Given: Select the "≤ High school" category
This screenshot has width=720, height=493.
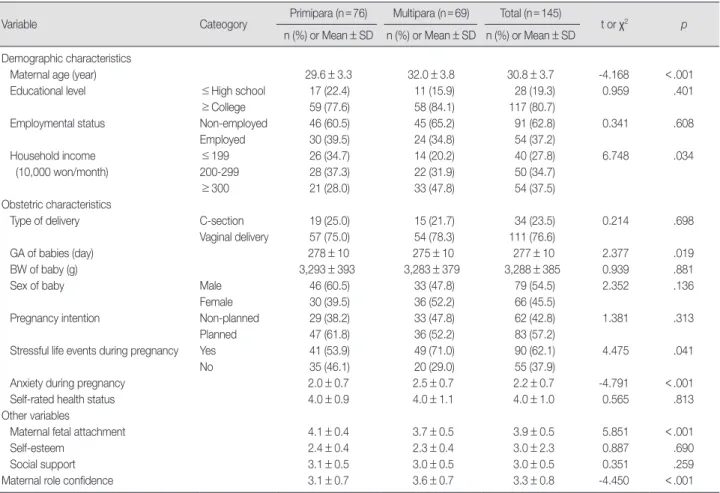Looking at the screenshot, I should 233,91.
